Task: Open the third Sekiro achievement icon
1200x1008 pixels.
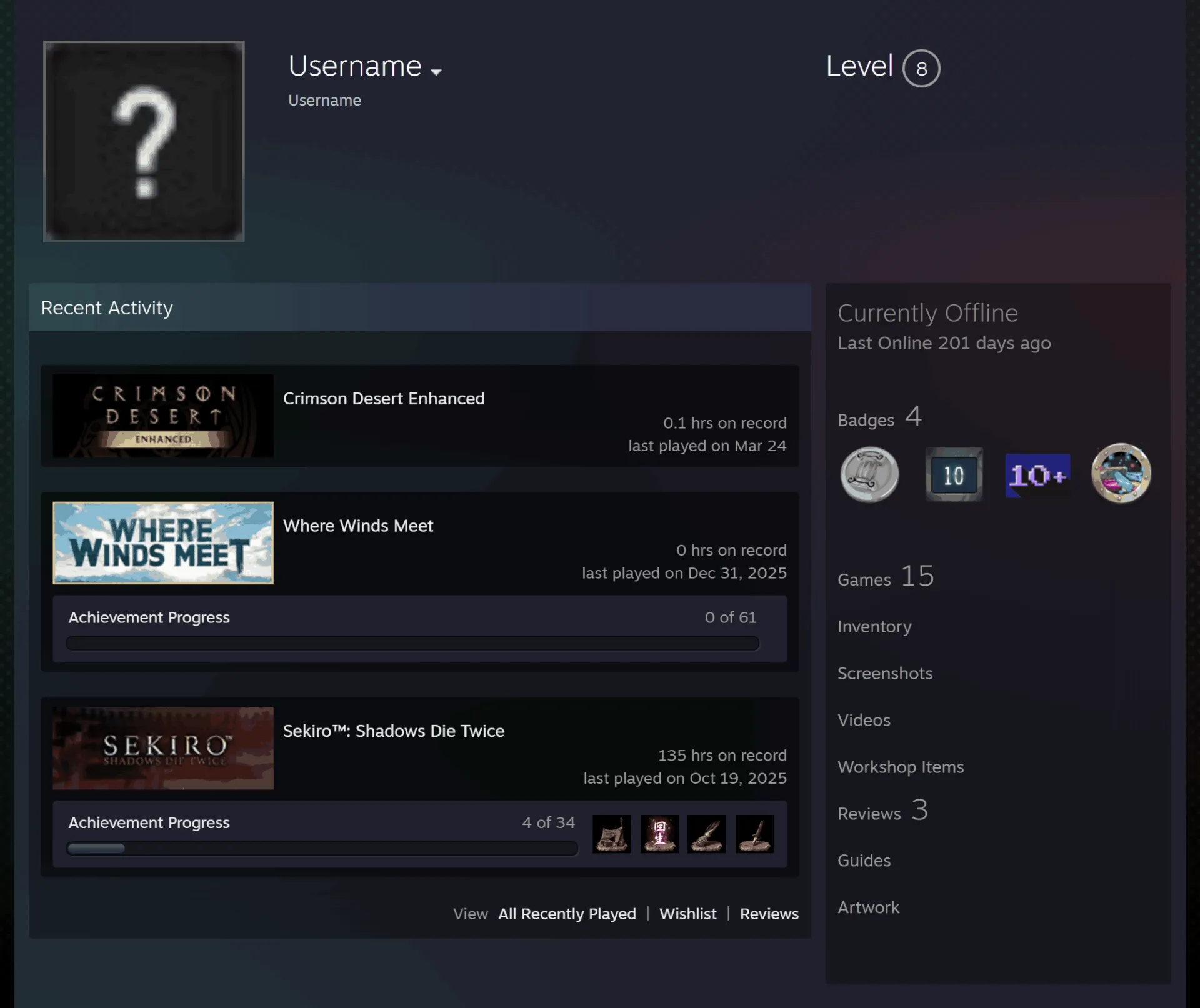Action: coord(707,834)
